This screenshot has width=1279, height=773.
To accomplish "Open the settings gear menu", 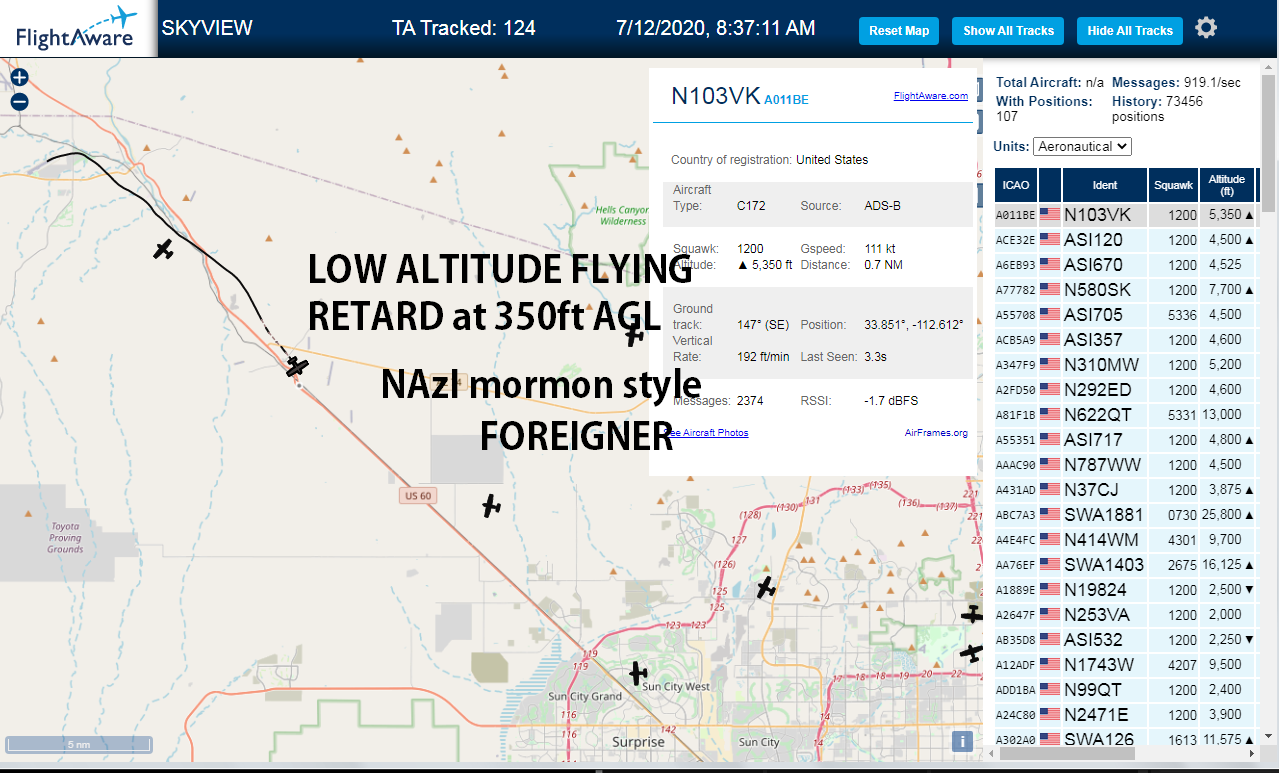I will pyautogui.click(x=1206, y=28).
